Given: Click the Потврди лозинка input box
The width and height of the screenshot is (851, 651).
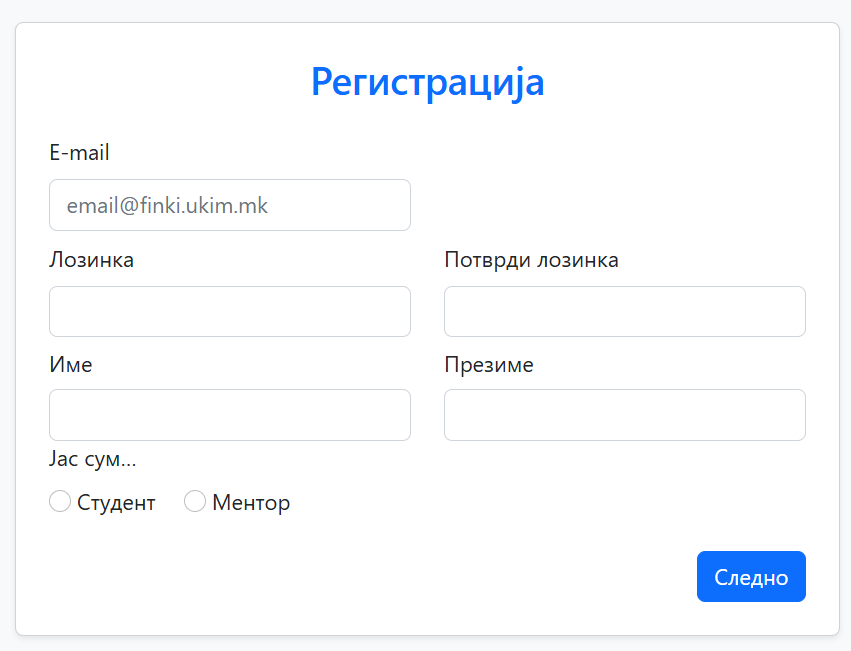Looking at the screenshot, I should click(624, 312).
